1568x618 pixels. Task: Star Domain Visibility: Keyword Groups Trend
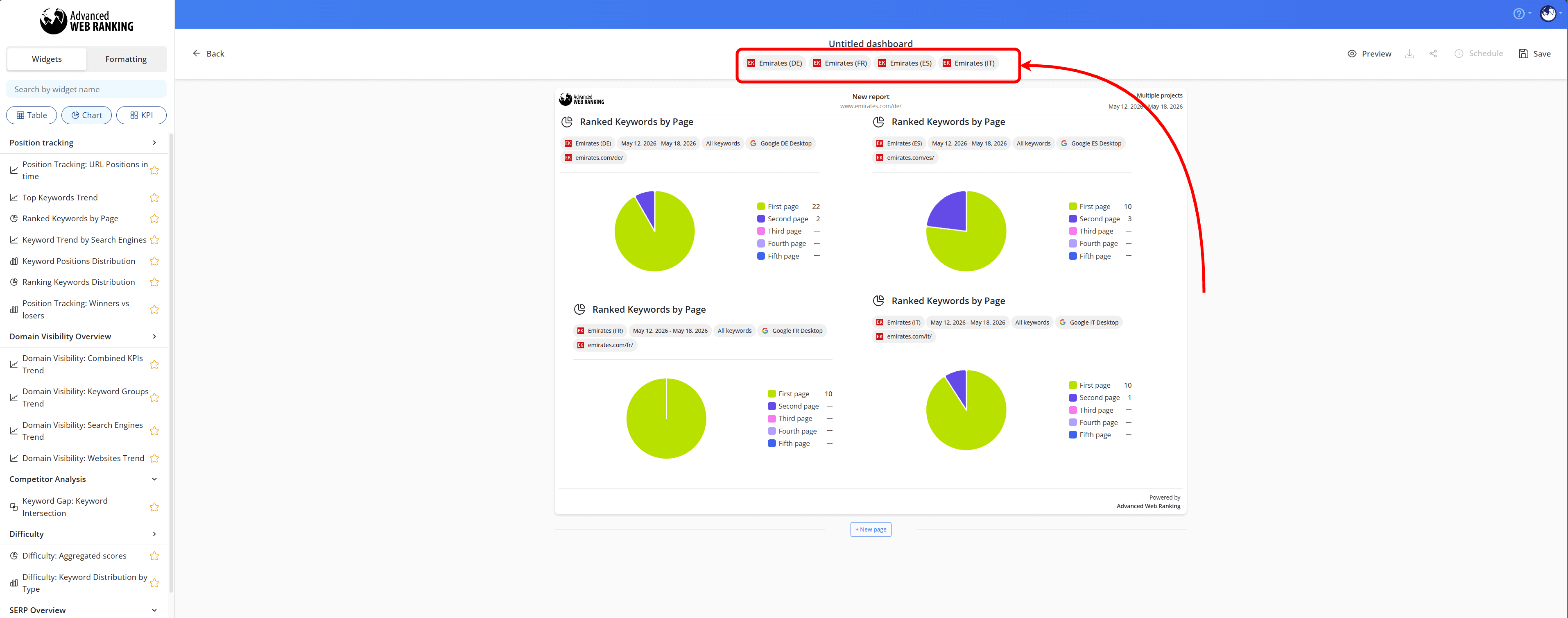click(x=155, y=398)
